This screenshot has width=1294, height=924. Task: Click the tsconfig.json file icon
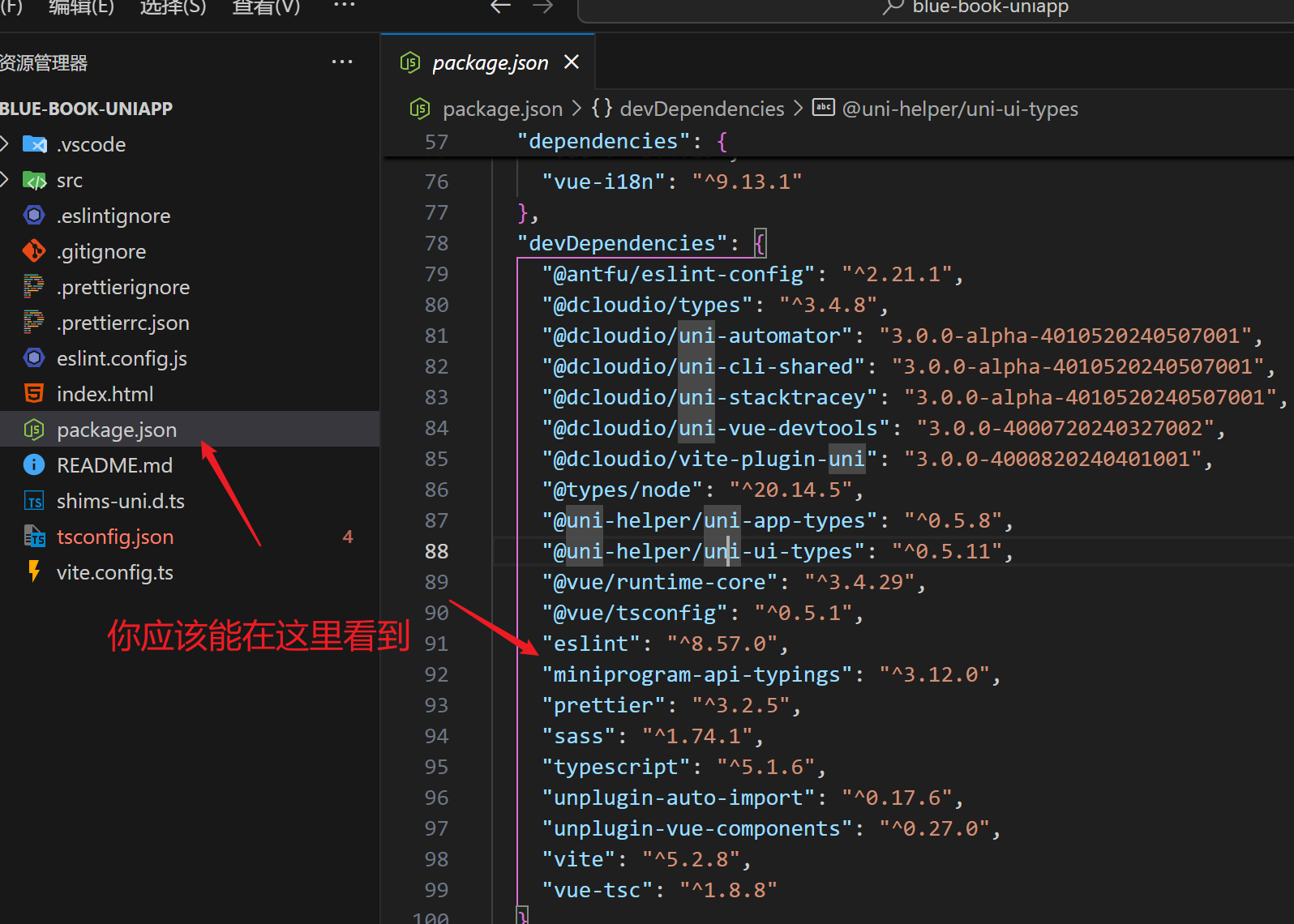point(34,537)
